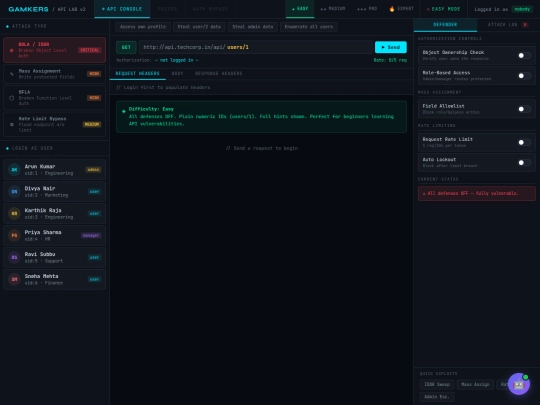Click Steal admin data preset
This screenshot has width=540, height=405.
[x=253, y=27]
